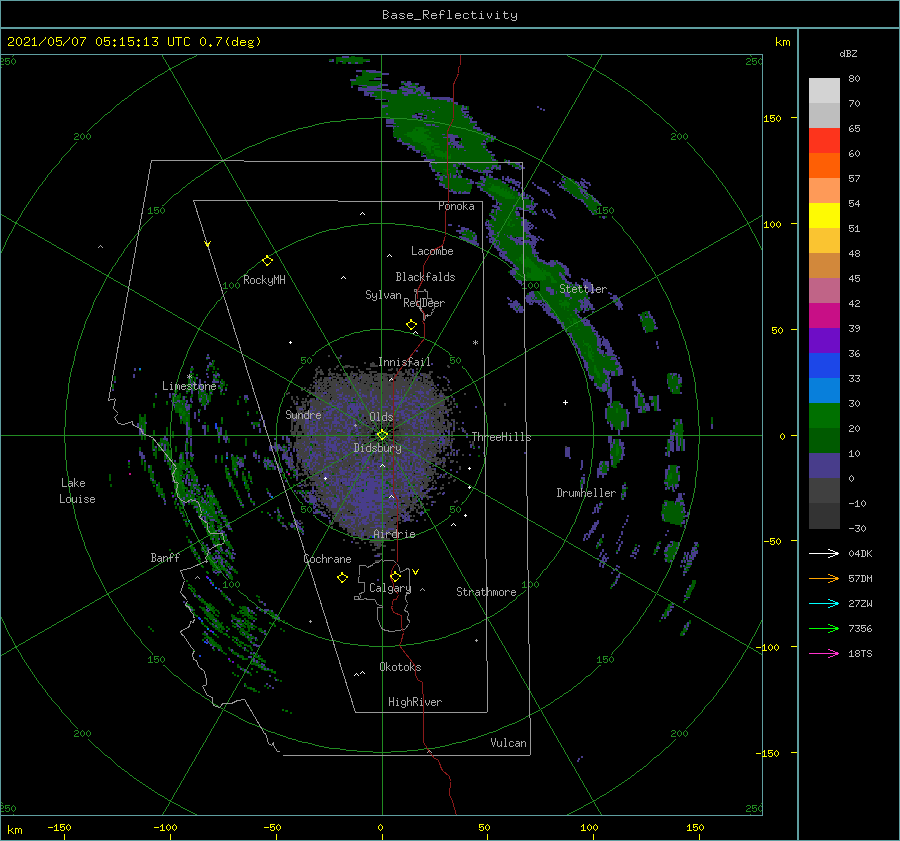This screenshot has width=900, height=841.
Task: Click the RockyMH label
Action: pos(264,280)
